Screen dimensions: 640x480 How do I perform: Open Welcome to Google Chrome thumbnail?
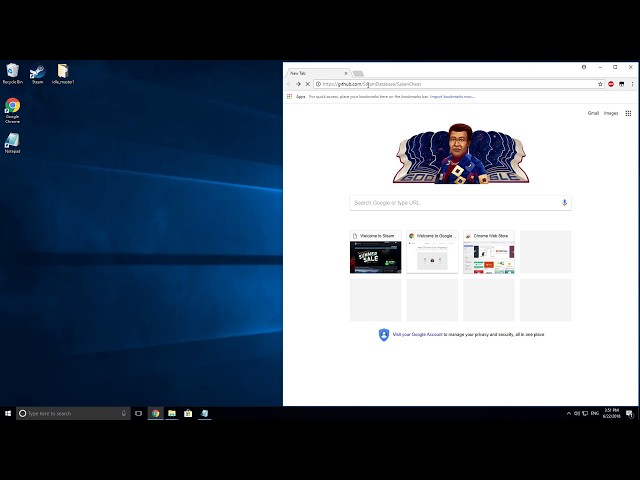pos(432,252)
